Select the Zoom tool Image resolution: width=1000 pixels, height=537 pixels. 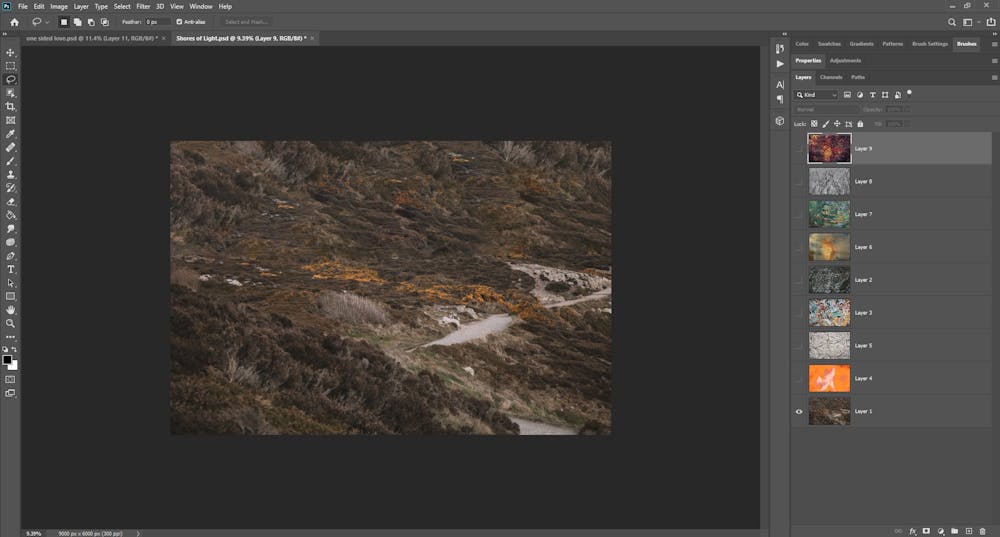10,323
